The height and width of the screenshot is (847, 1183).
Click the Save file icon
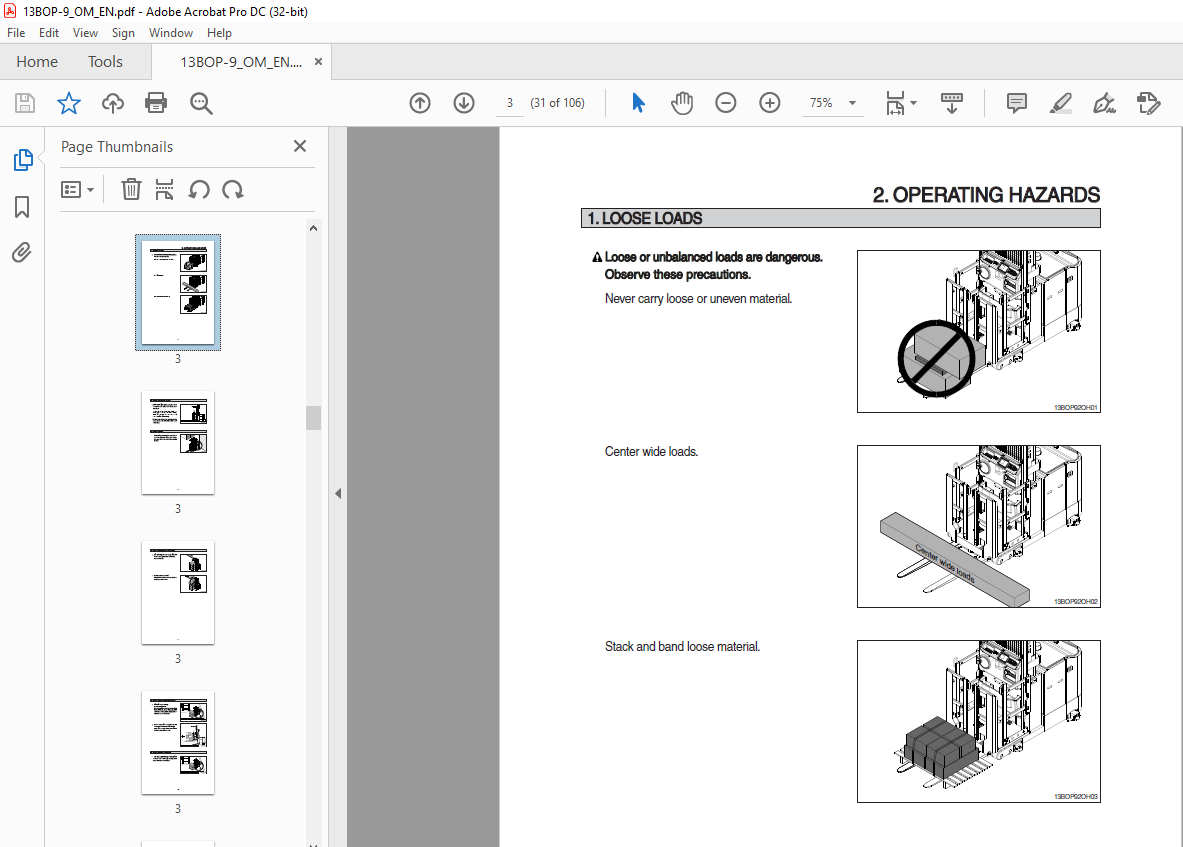pyautogui.click(x=25, y=103)
